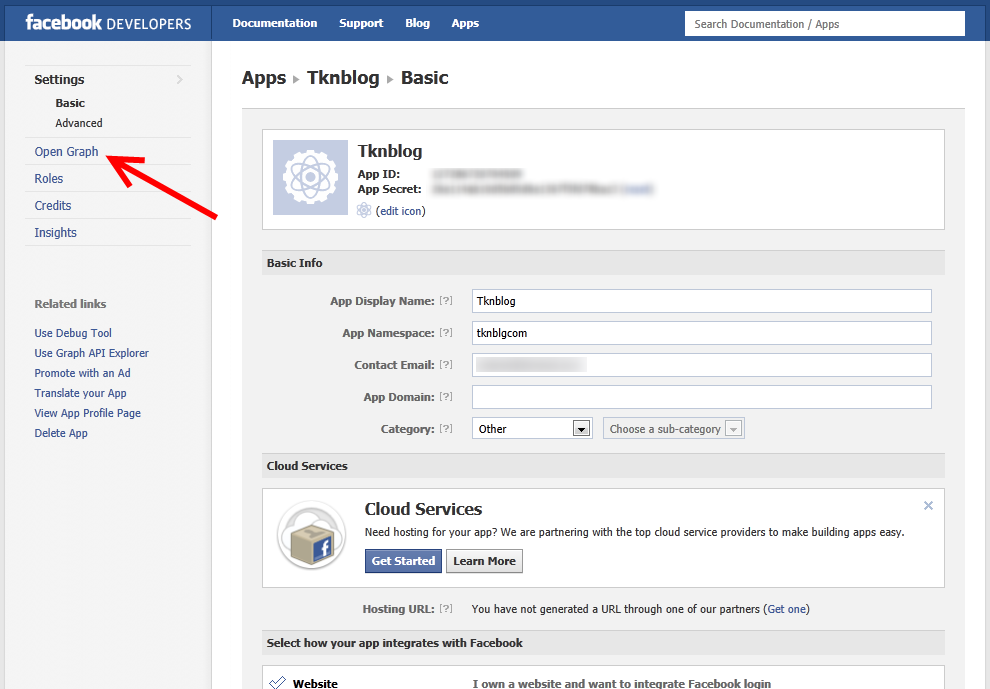Click the empty App Domain field

701,397
